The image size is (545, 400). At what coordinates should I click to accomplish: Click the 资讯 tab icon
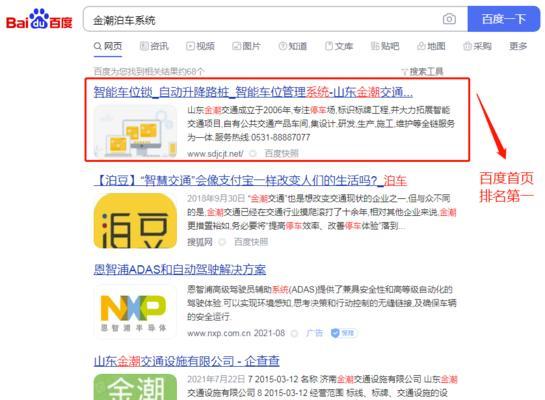click(144, 46)
